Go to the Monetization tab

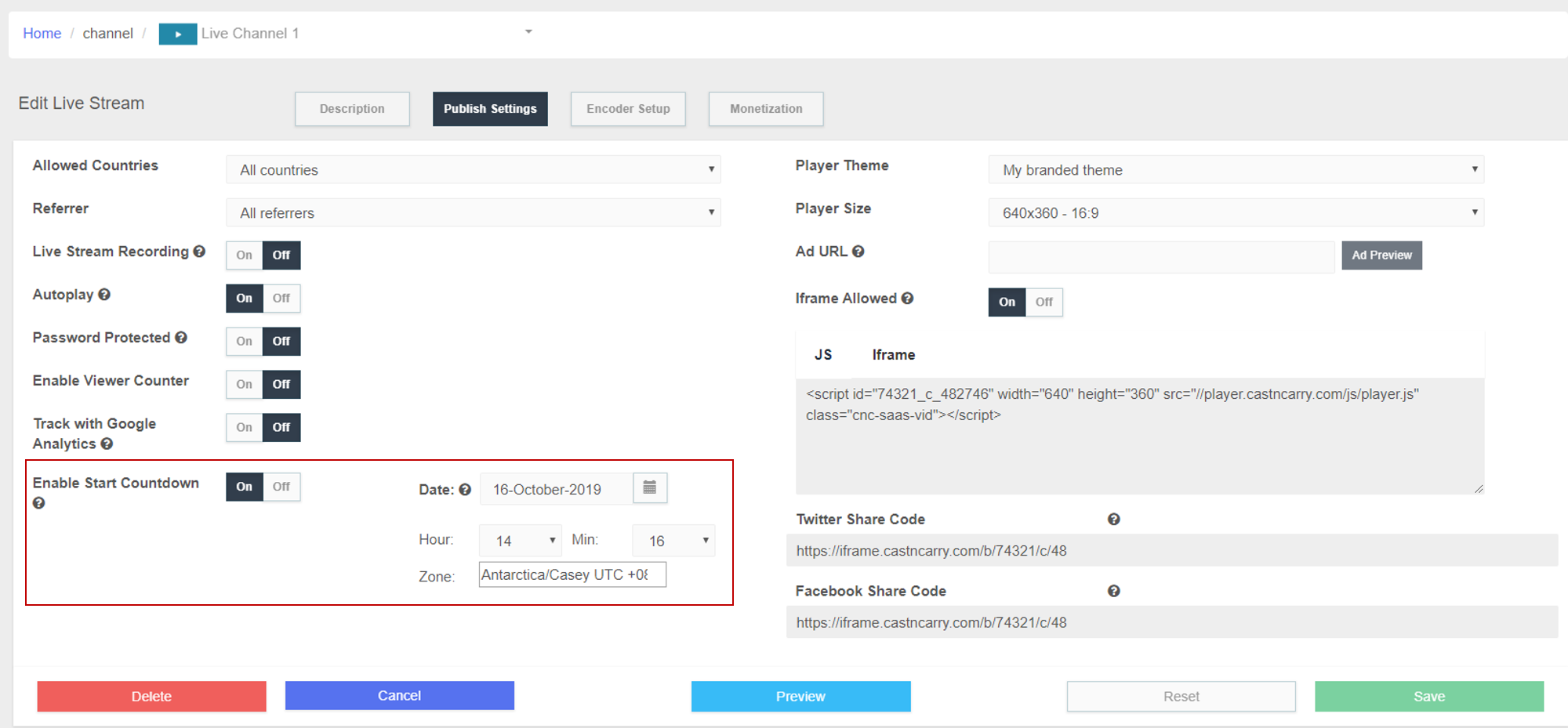(x=766, y=109)
